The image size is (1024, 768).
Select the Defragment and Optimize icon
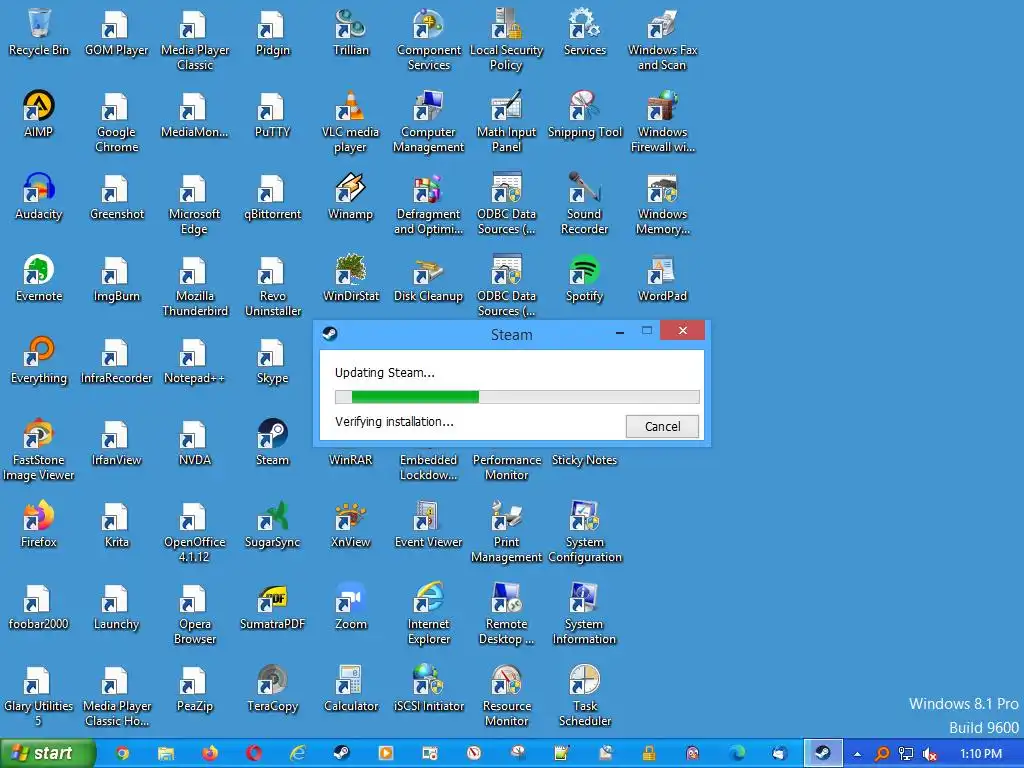point(428,203)
